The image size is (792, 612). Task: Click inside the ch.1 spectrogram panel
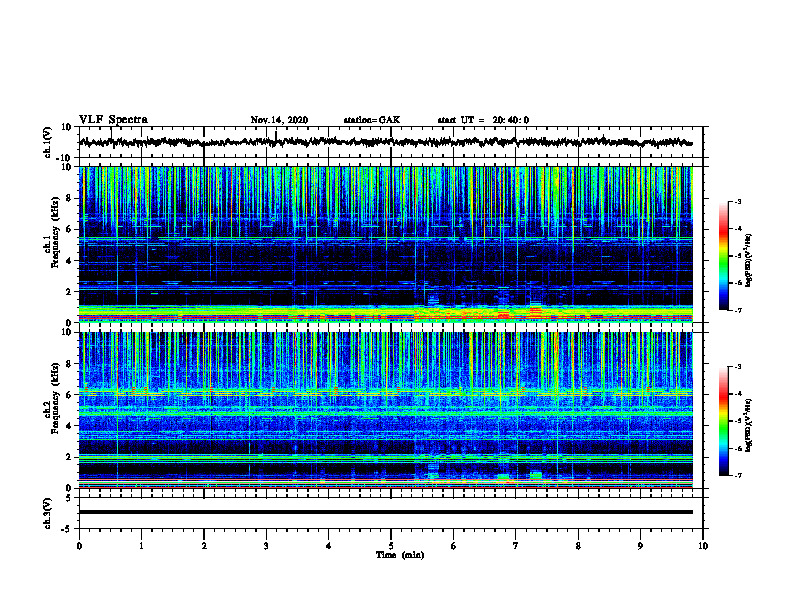[385, 244]
